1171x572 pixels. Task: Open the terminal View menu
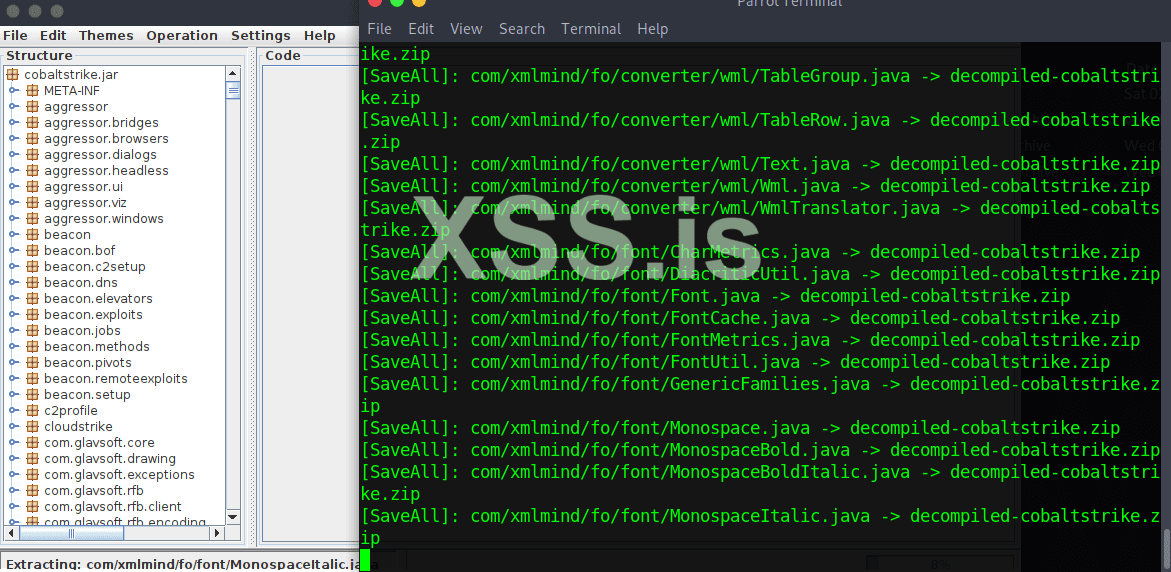pyautogui.click(x=466, y=28)
